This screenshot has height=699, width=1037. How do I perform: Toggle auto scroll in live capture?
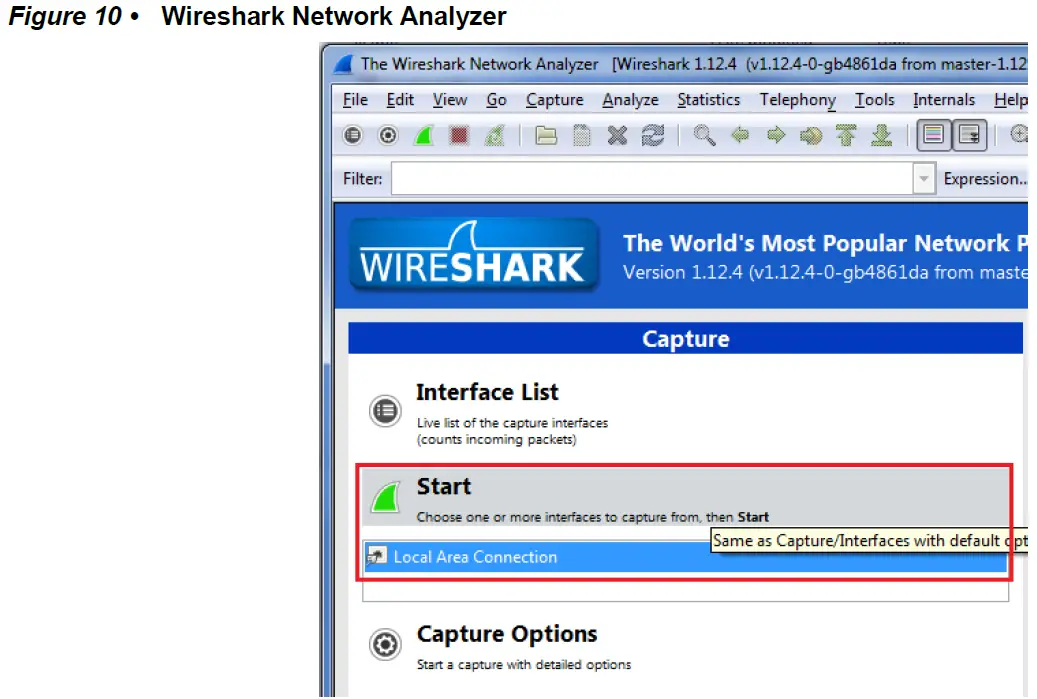point(970,136)
